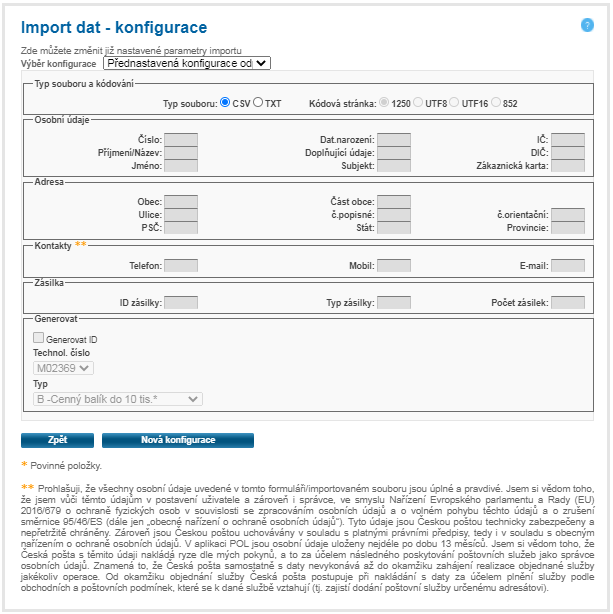This screenshot has height=614, width=613.
Task: Select the PSČ field in Adresa
Action: [x=181, y=228]
